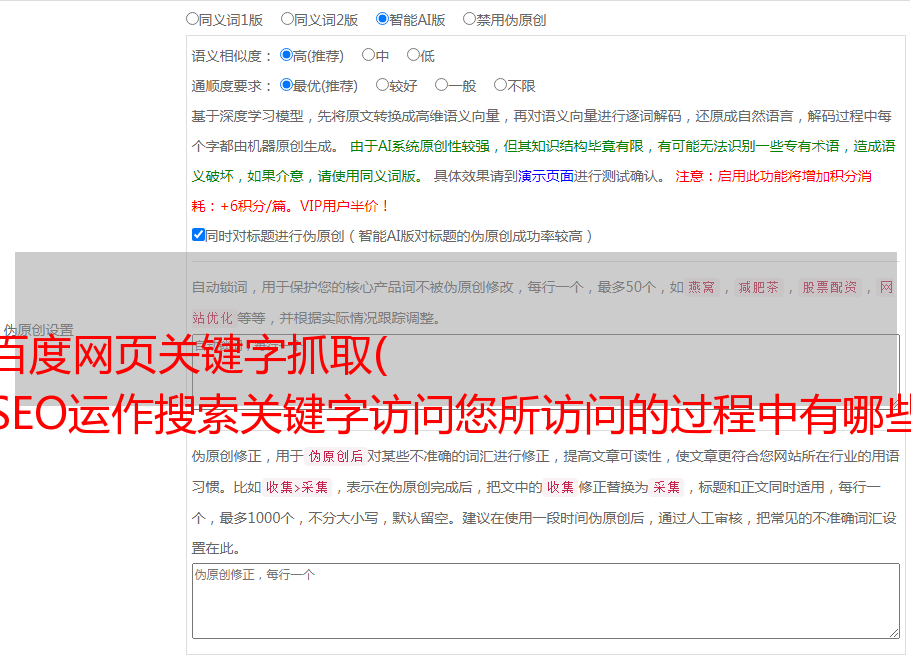
Task: Select 禁用伪原创 radio option
Action: tap(469, 19)
